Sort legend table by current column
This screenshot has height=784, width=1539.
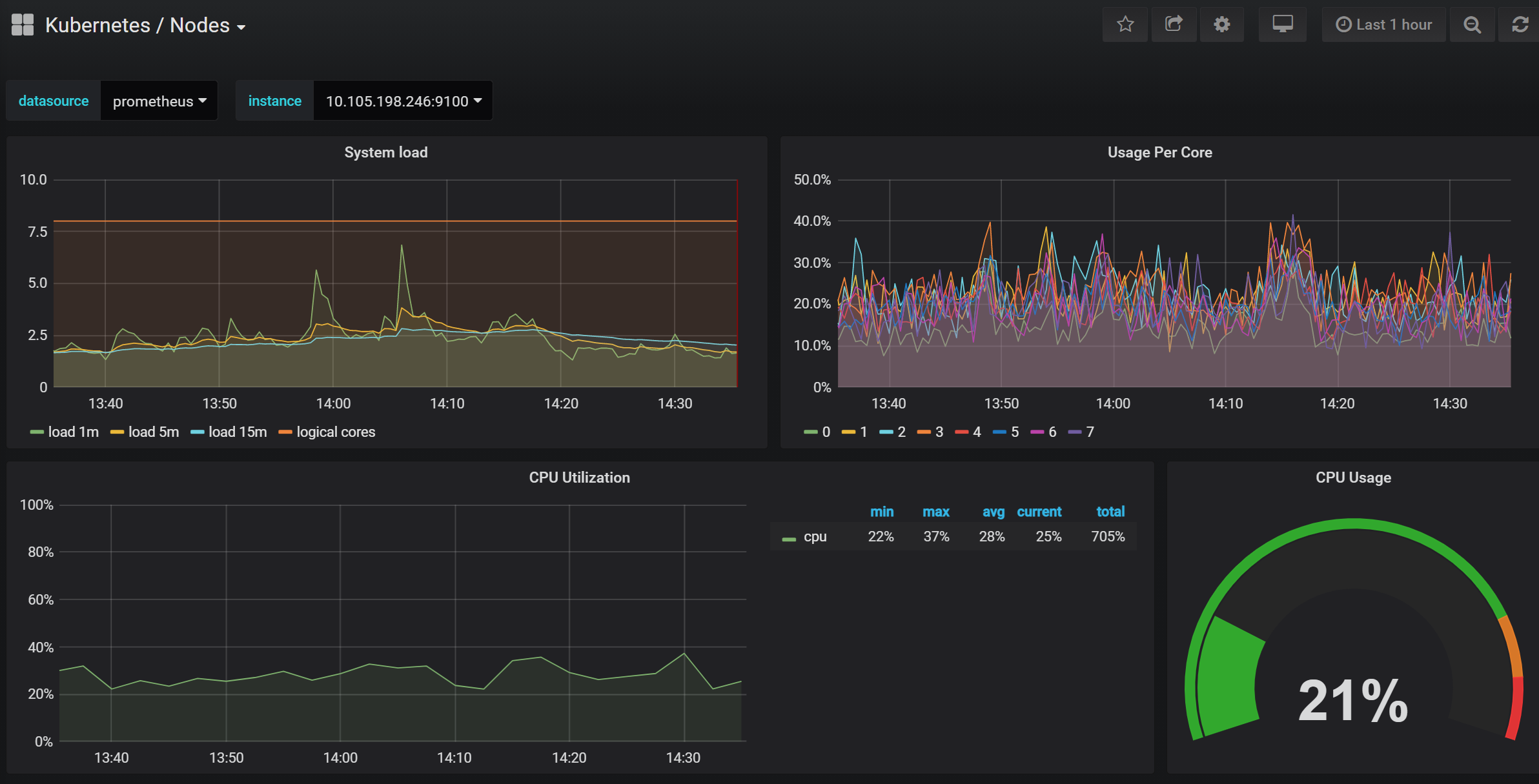point(1039,512)
